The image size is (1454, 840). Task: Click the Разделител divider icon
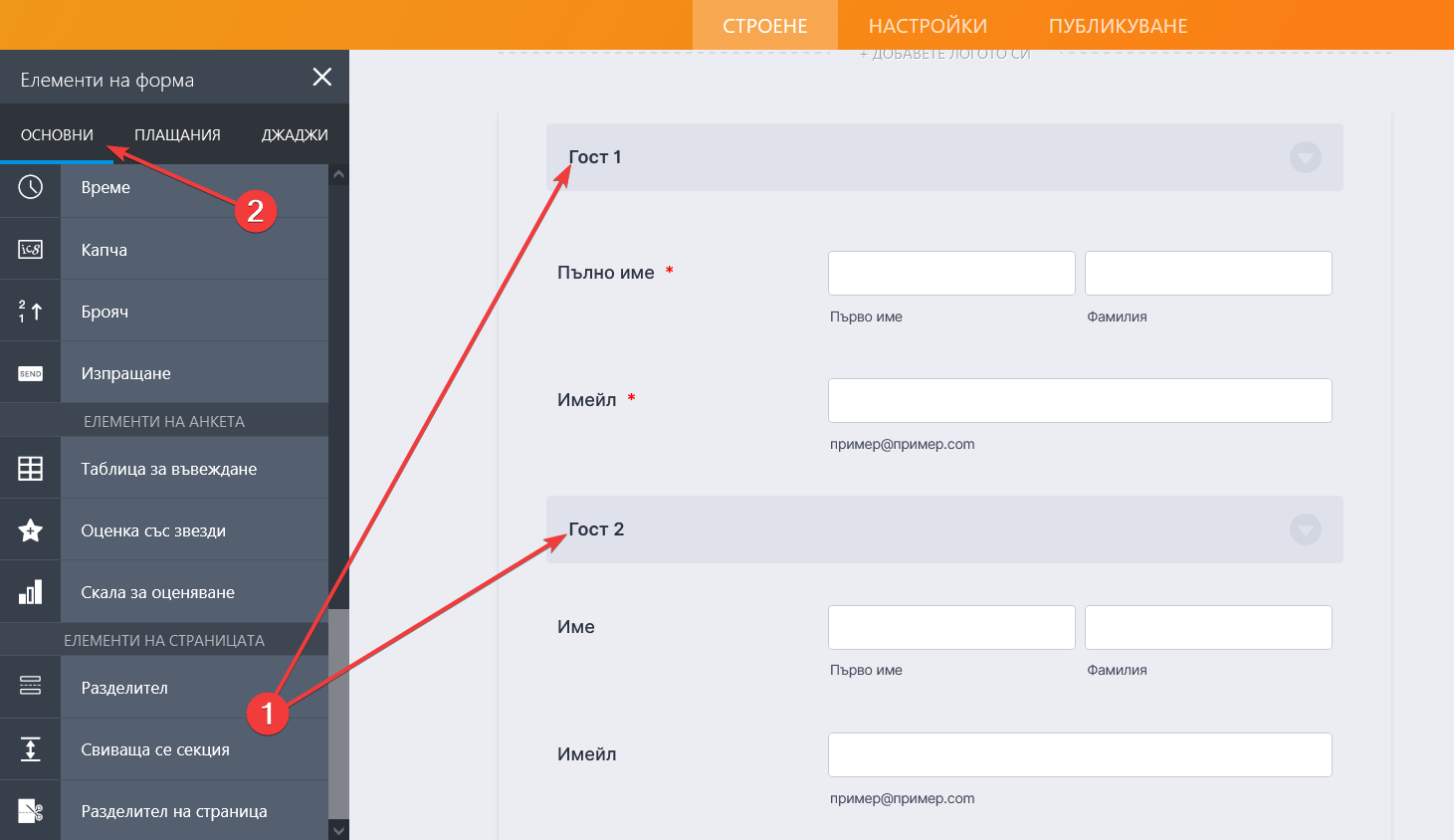pos(30,686)
